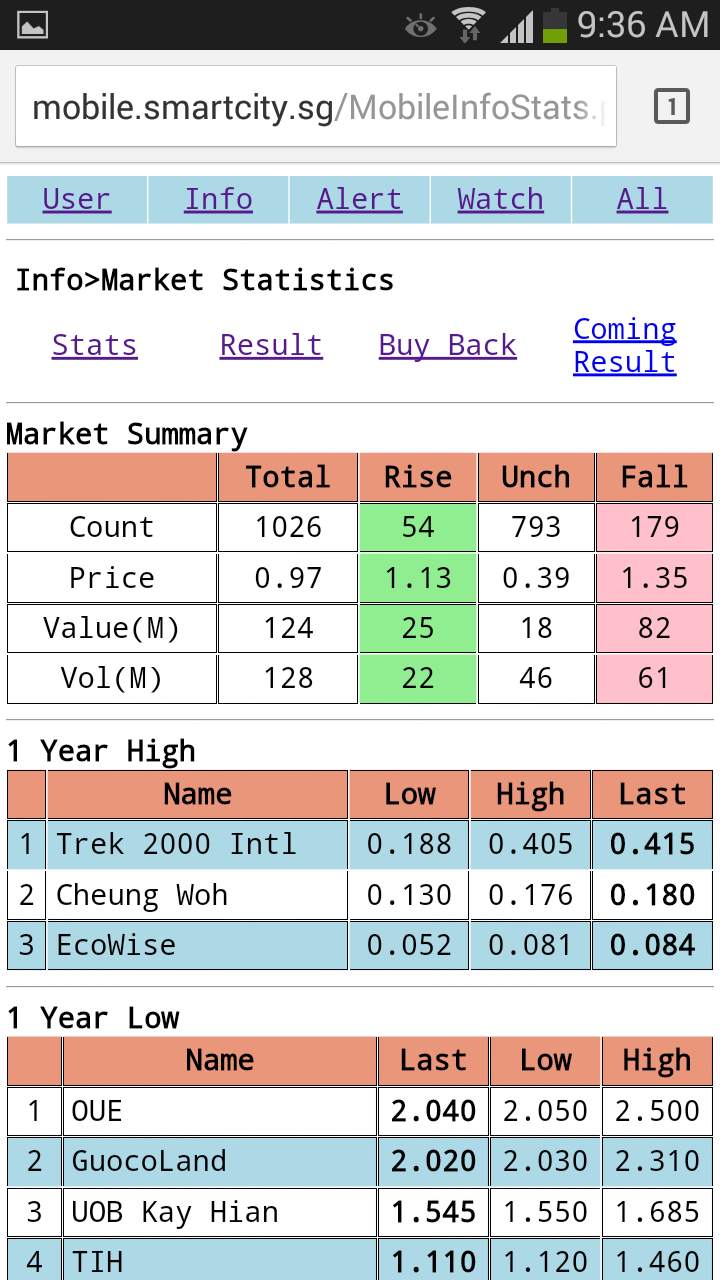
Task: Open the browser tabs counter icon
Action: [x=671, y=106]
